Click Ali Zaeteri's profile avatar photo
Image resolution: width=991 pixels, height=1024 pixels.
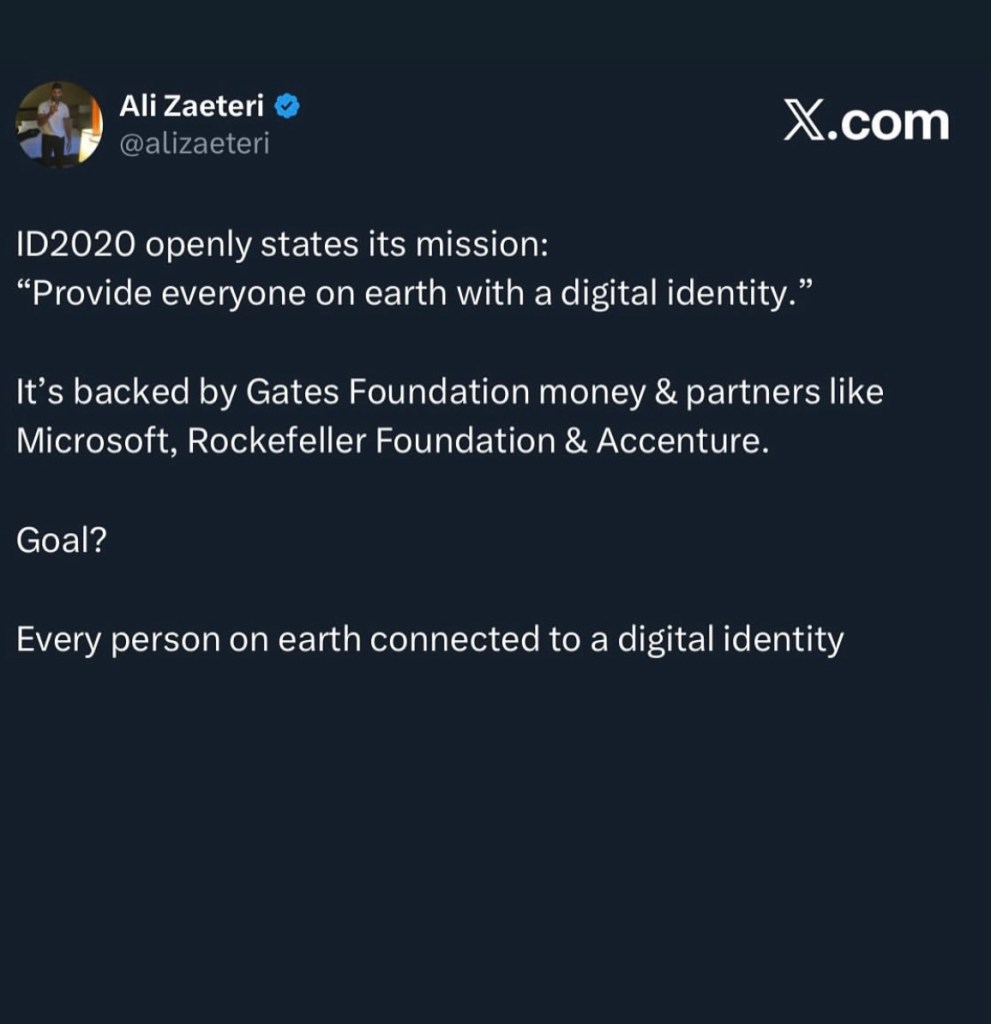pyautogui.click(x=59, y=124)
